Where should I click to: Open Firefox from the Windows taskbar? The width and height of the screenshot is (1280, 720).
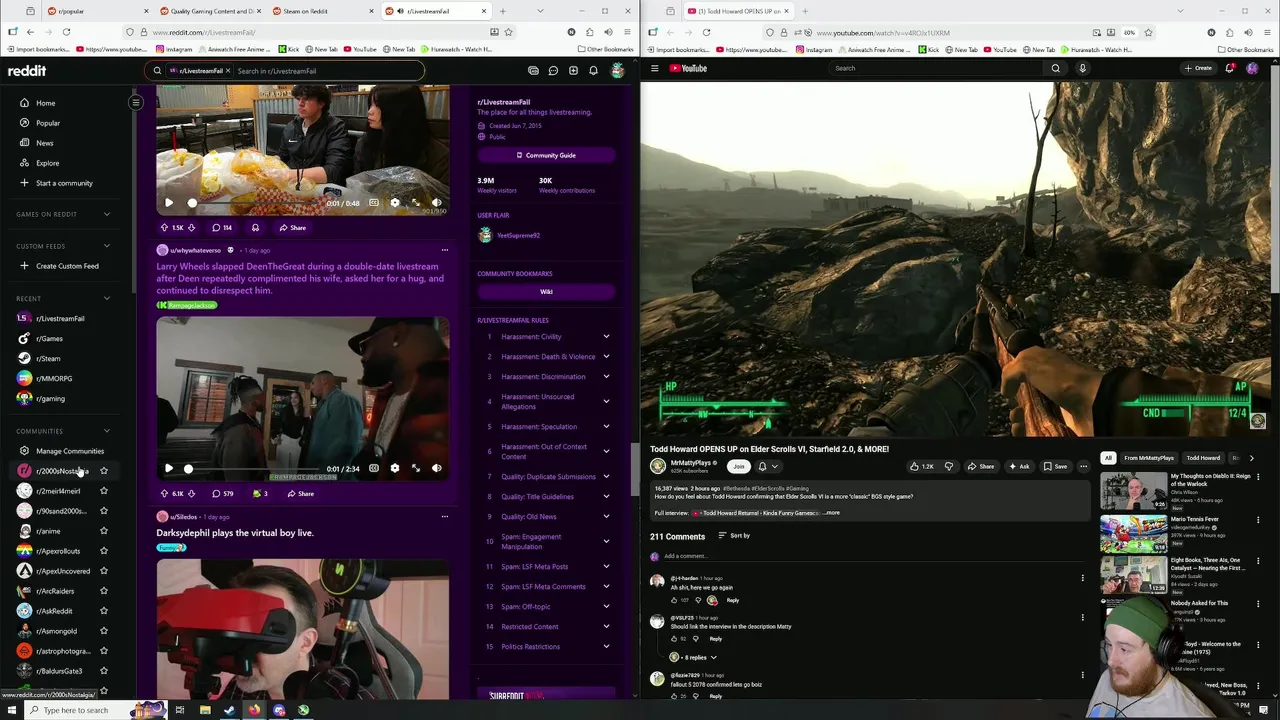tap(254, 710)
